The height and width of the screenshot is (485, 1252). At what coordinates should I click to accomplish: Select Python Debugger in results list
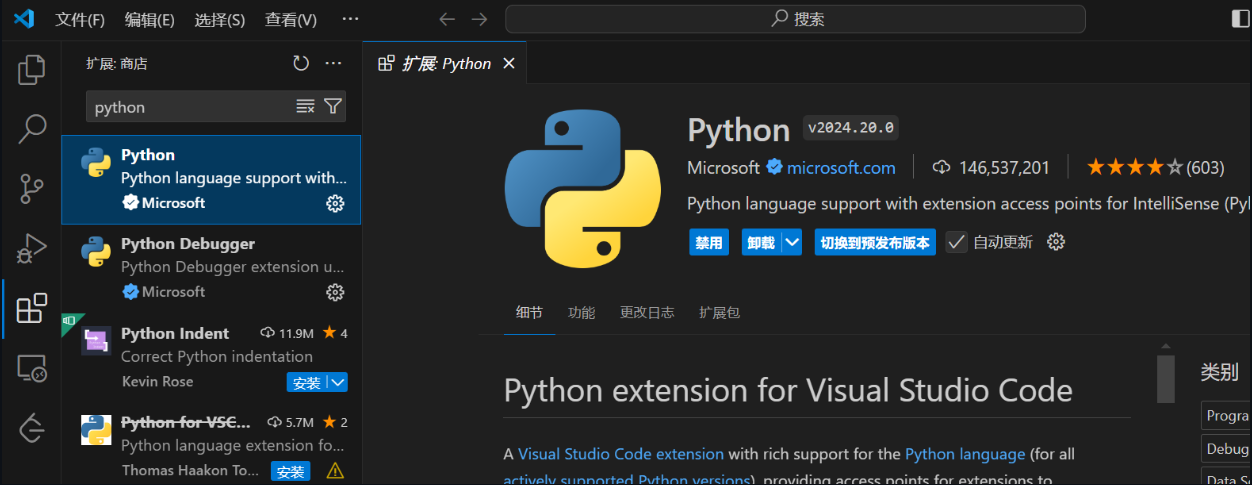pyautogui.click(x=211, y=268)
